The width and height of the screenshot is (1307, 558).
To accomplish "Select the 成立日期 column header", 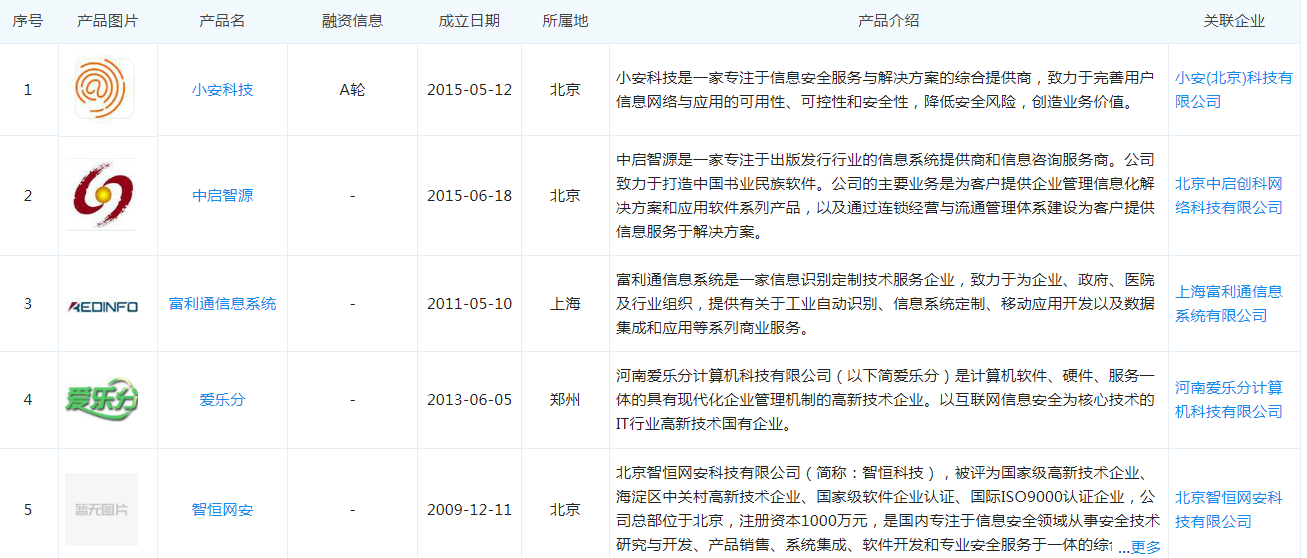I will coord(469,21).
